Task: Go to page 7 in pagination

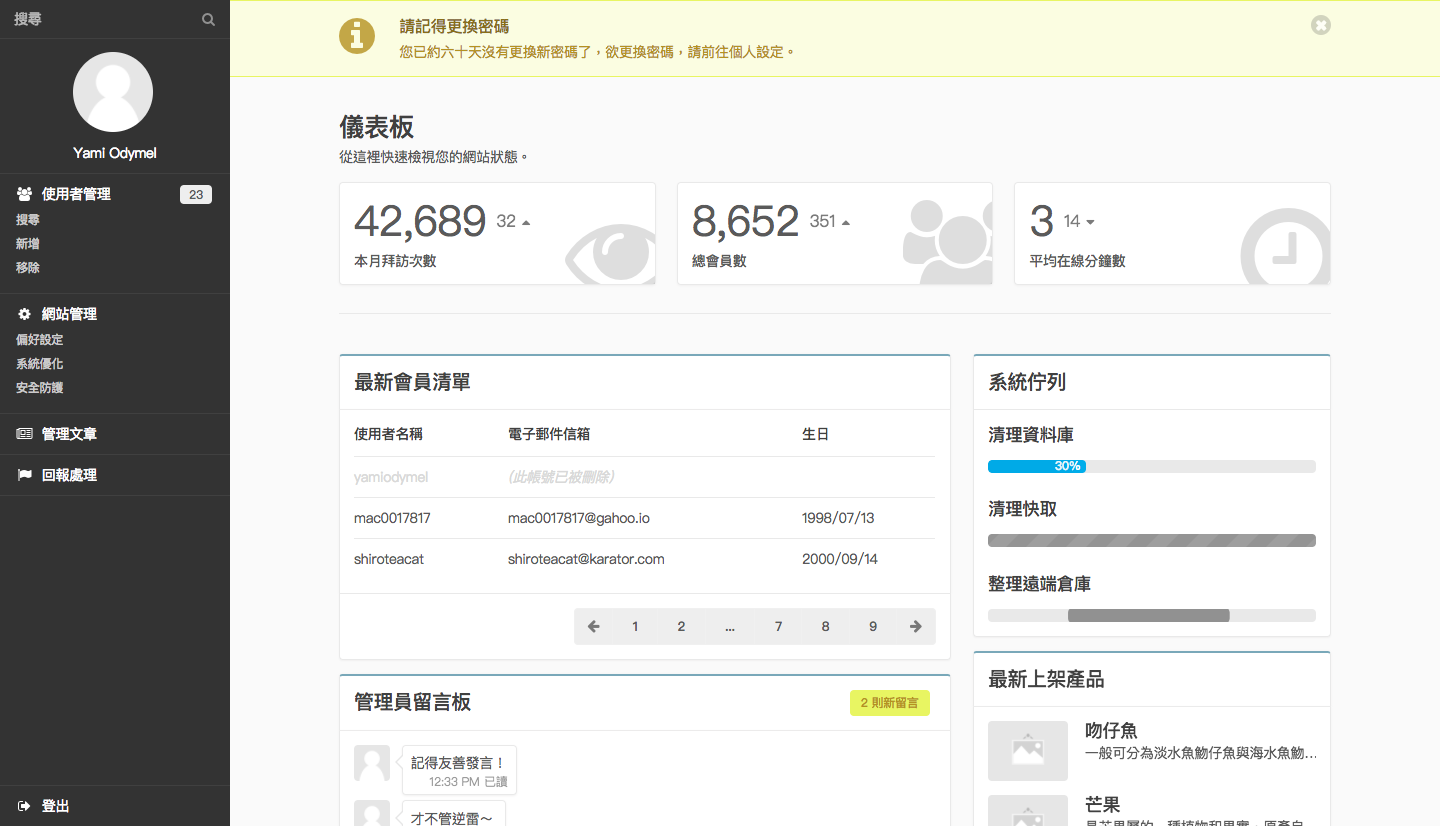Action: click(778, 626)
